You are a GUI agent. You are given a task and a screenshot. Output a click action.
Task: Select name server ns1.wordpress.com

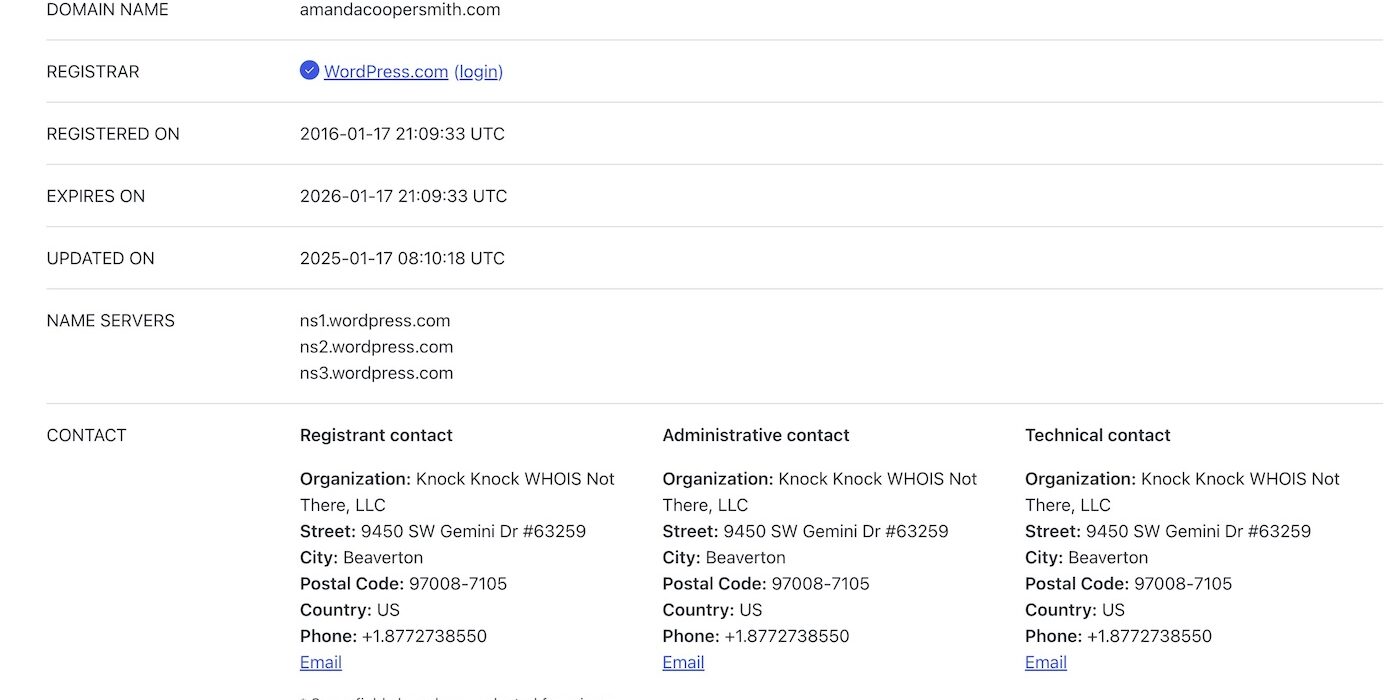coord(375,321)
